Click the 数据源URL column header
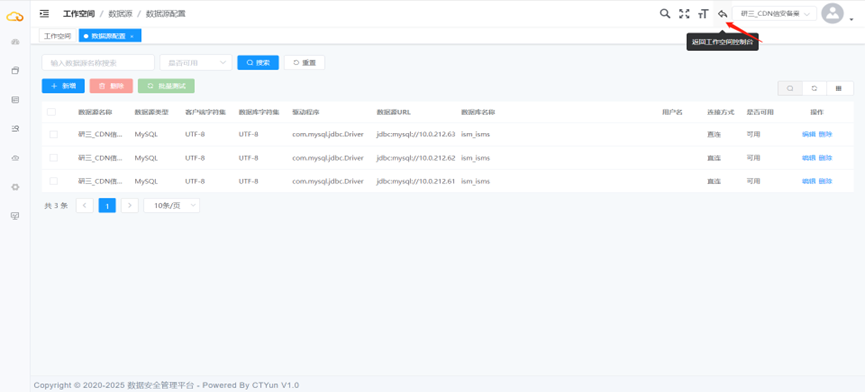Screen dimensions: 865x392 394,112
